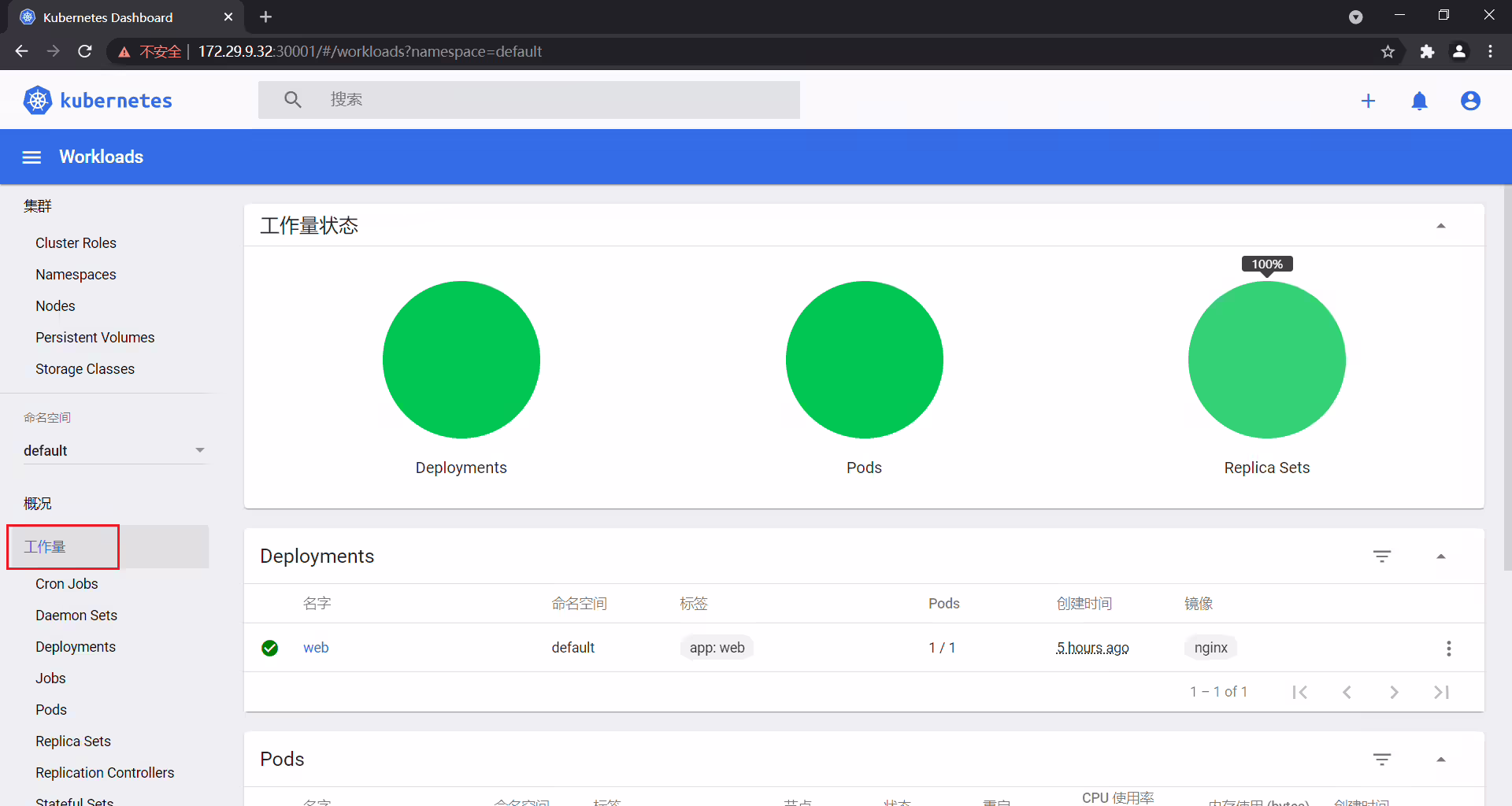Go forward in browser history
The width and height of the screenshot is (1512, 806).
(54, 51)
